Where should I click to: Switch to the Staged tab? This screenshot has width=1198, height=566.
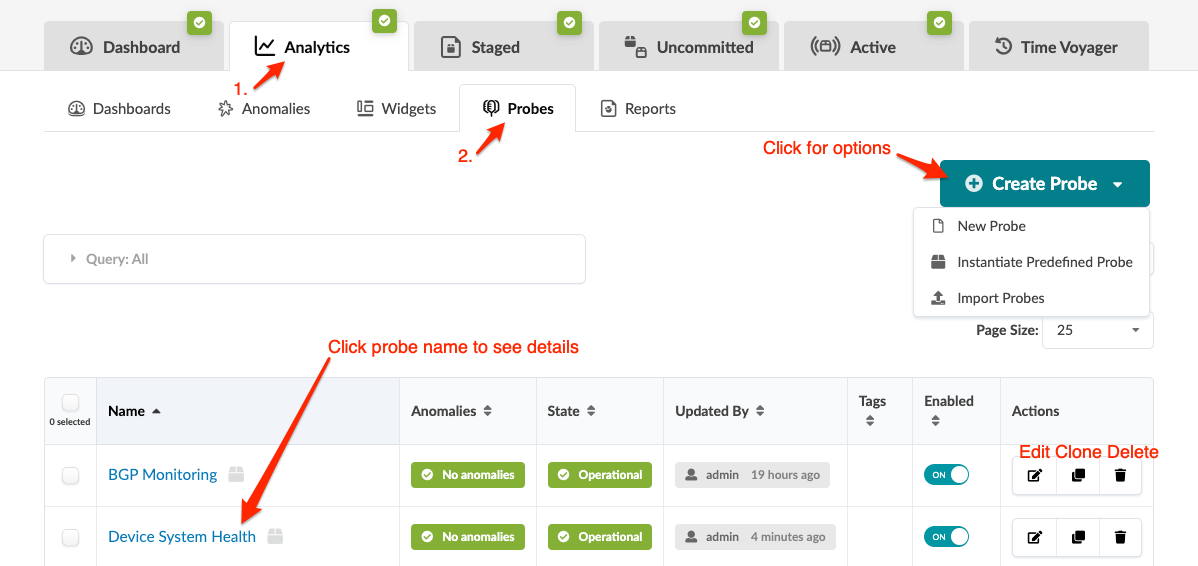point(495,47)
